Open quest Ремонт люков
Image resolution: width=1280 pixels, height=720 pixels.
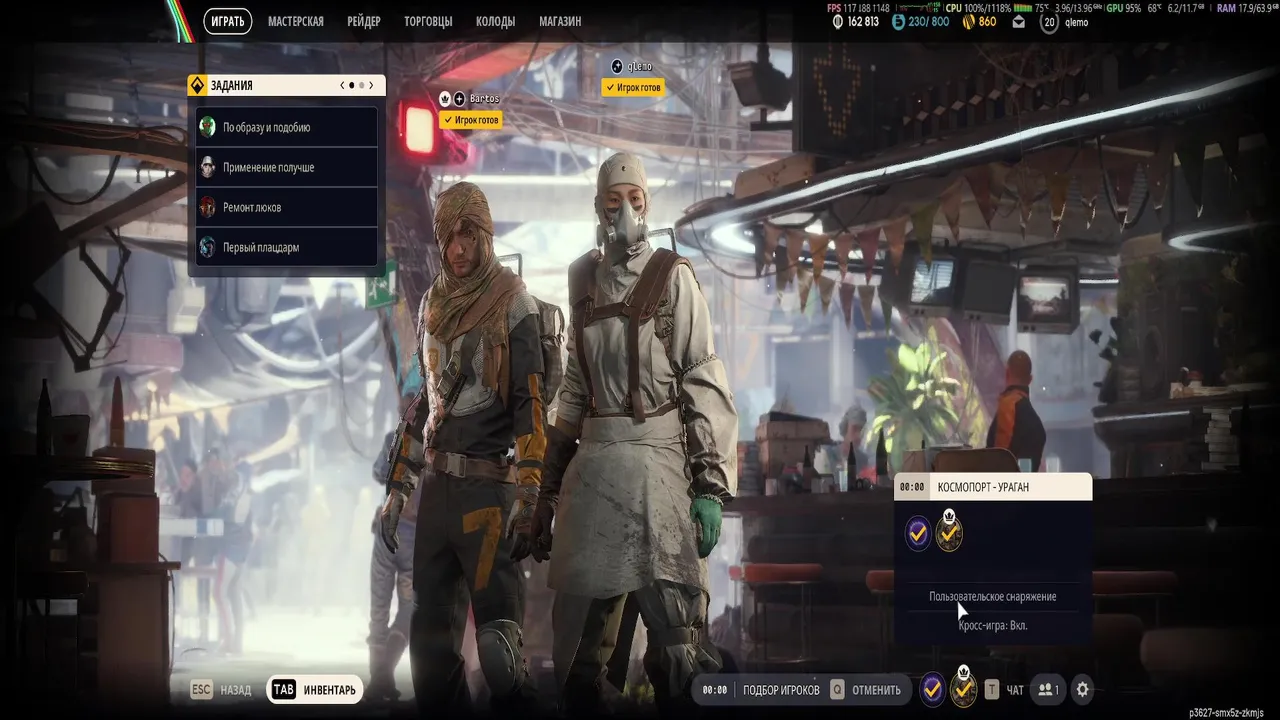[287, 207]
